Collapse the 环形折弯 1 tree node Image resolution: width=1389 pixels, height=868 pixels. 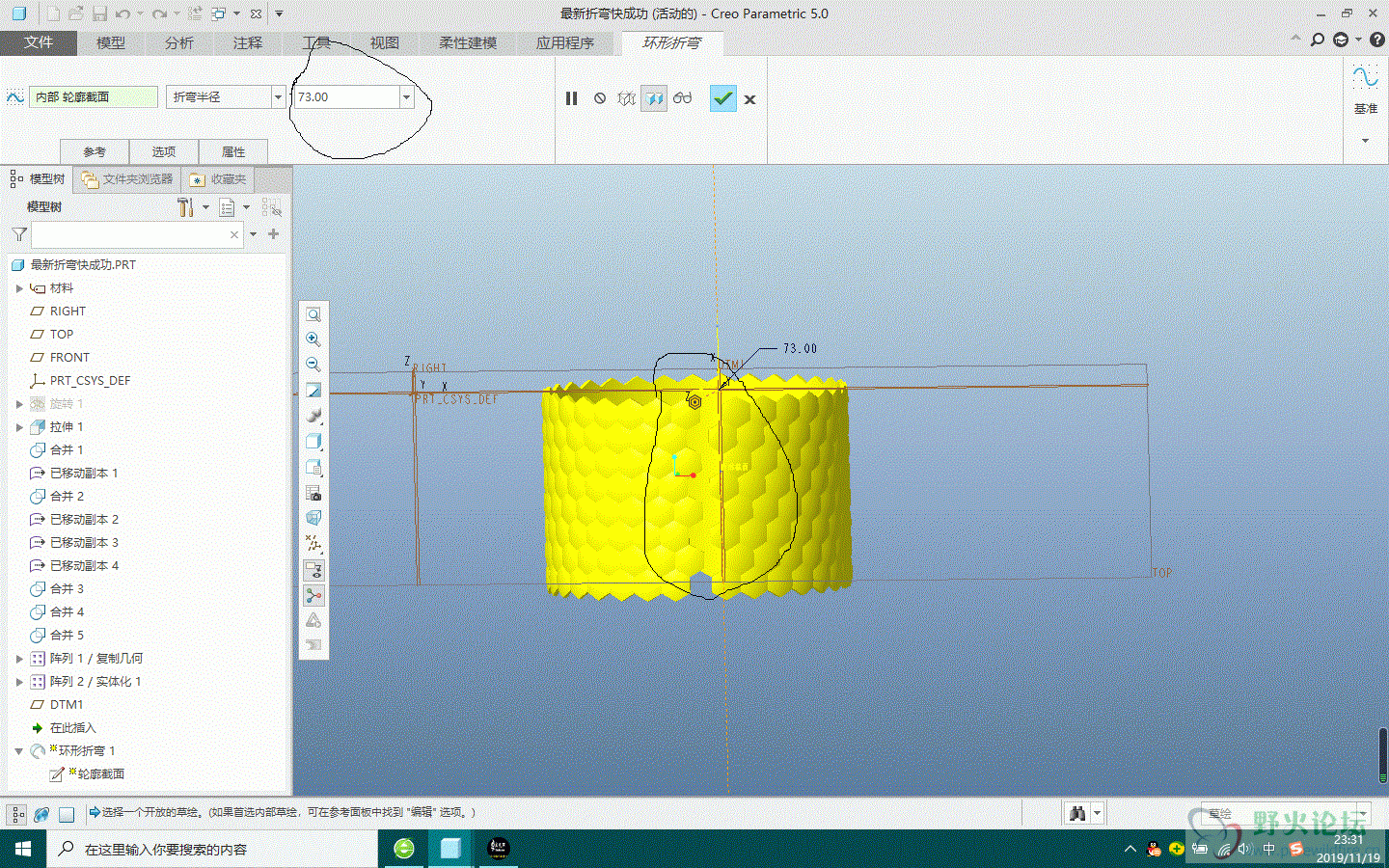pyautogui.click(x=18, y=751)
